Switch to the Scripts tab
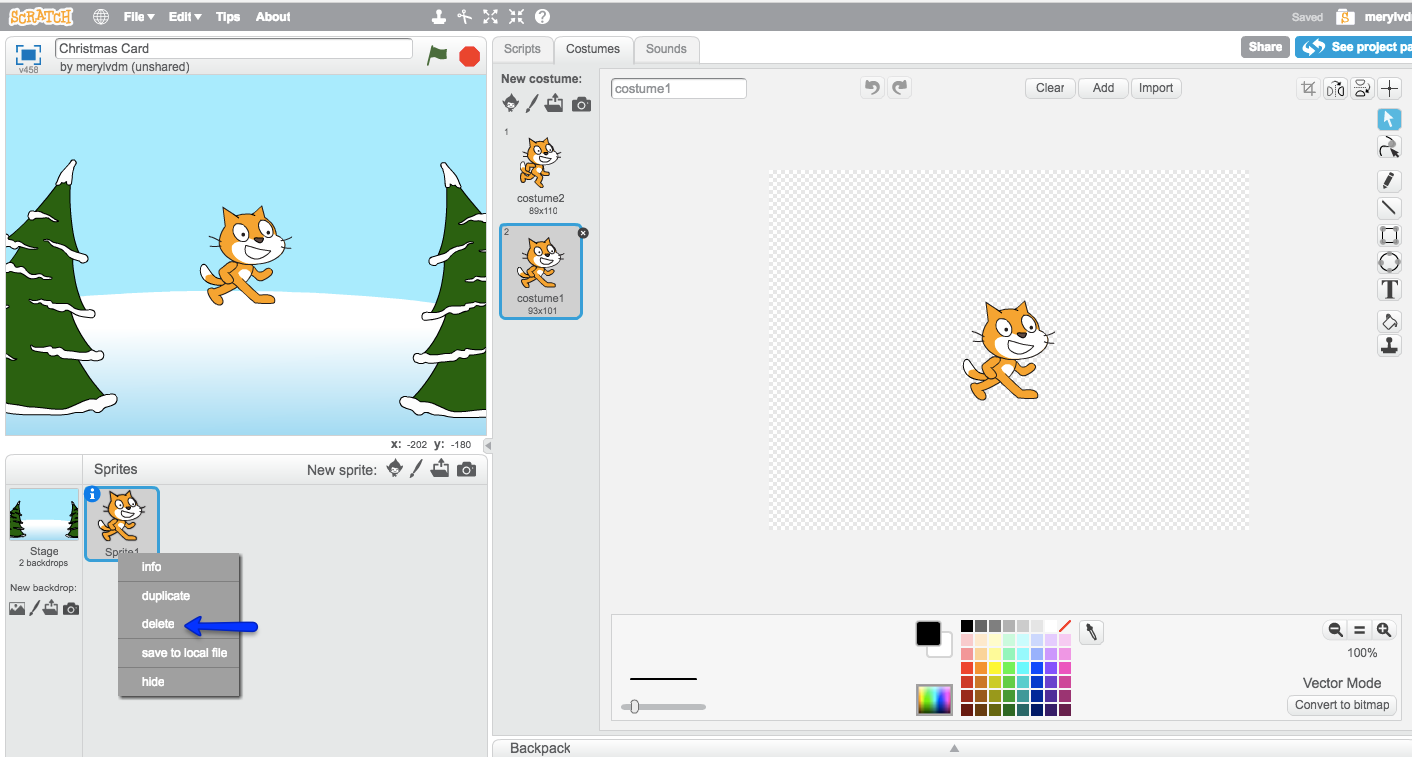The image size is (1412, 757). (522, 49)
